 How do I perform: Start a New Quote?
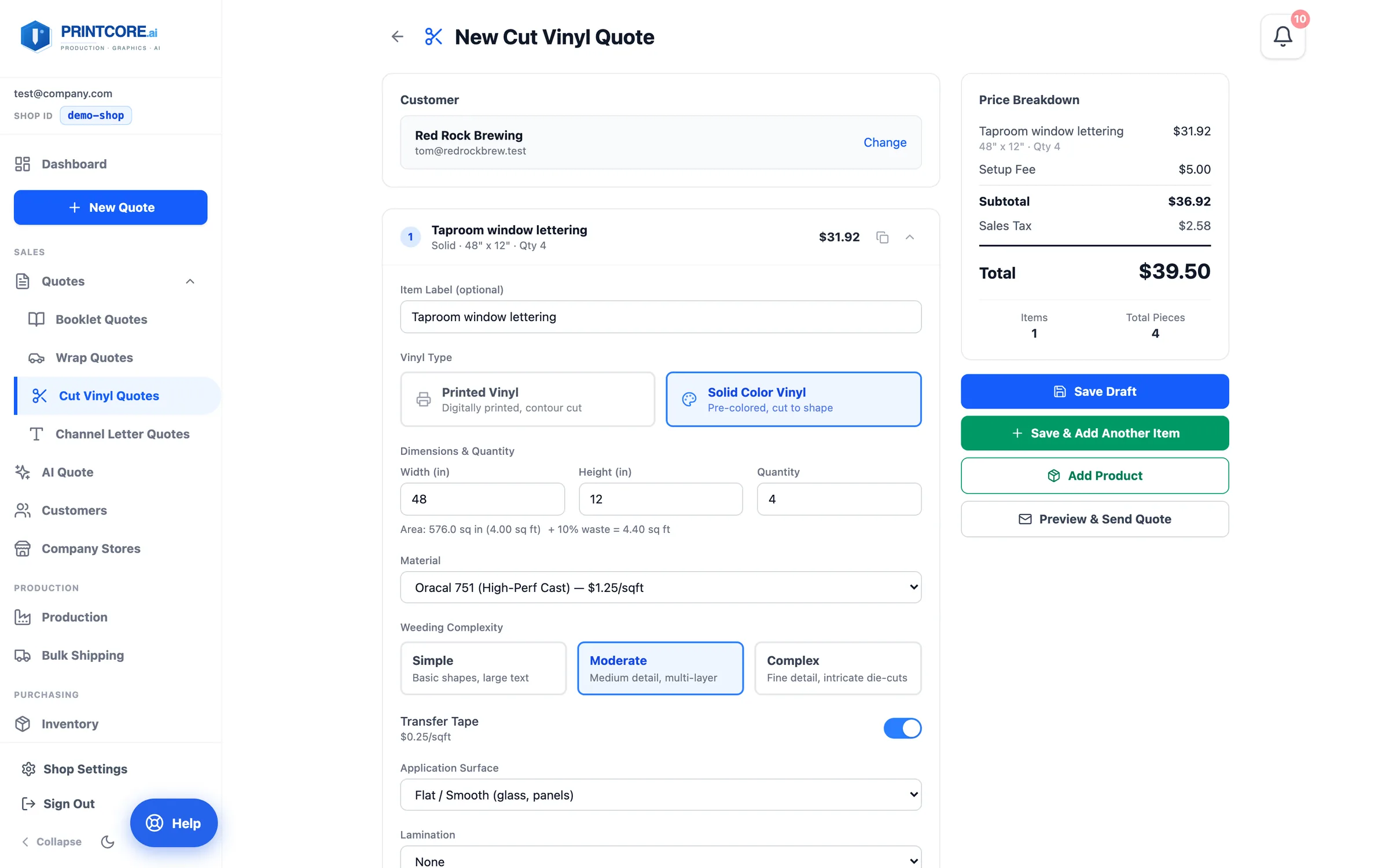click(111, 207)
